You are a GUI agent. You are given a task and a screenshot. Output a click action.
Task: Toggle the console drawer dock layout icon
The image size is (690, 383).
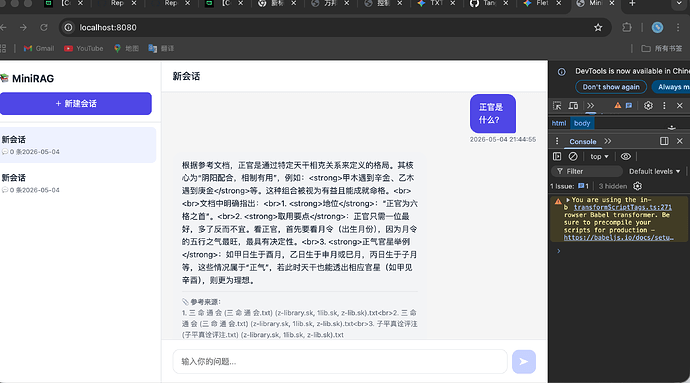pyautogui.click(x=664, y=141)
